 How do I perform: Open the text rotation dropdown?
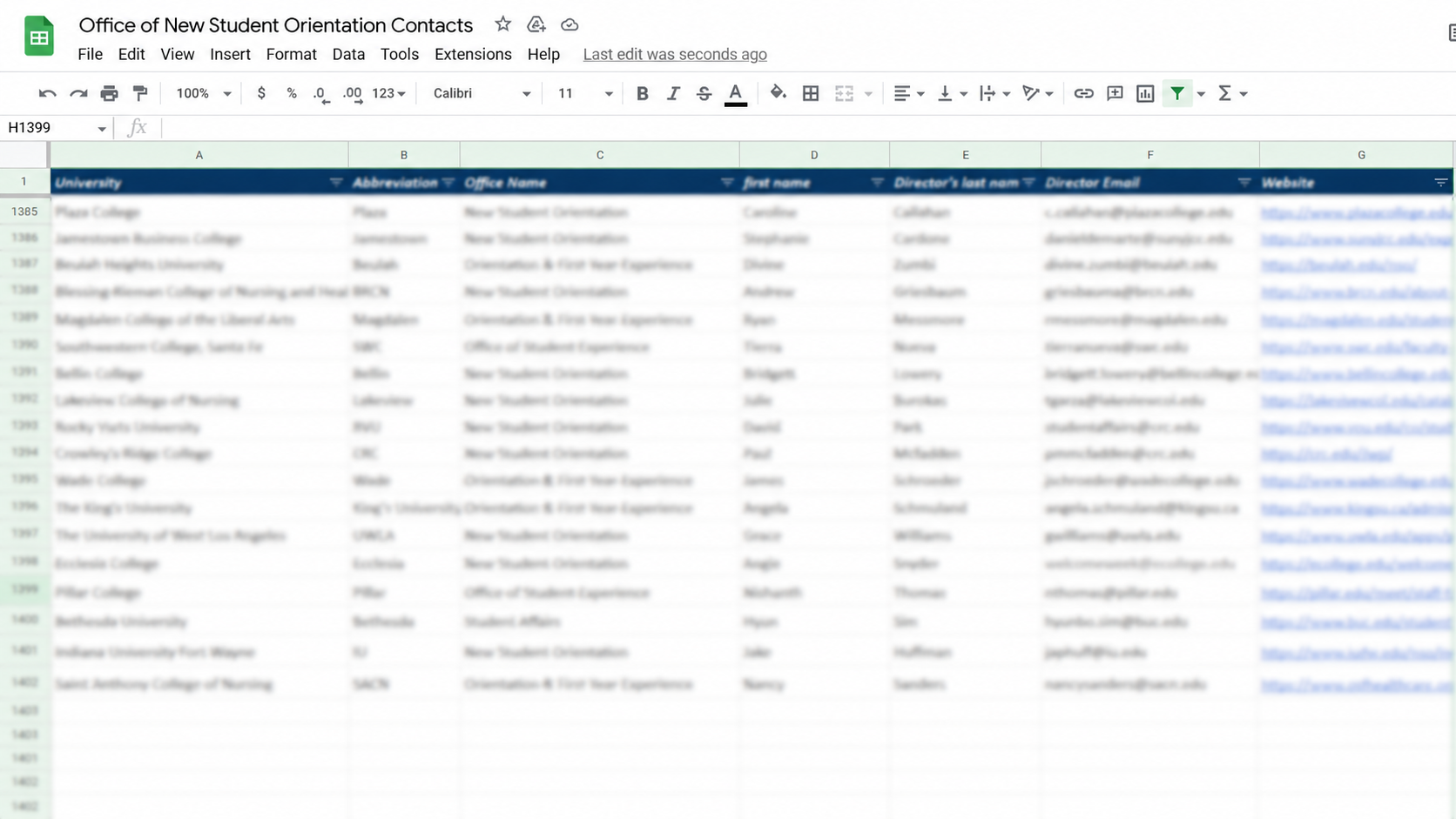pyautogui.click(x=1037, y=93)
